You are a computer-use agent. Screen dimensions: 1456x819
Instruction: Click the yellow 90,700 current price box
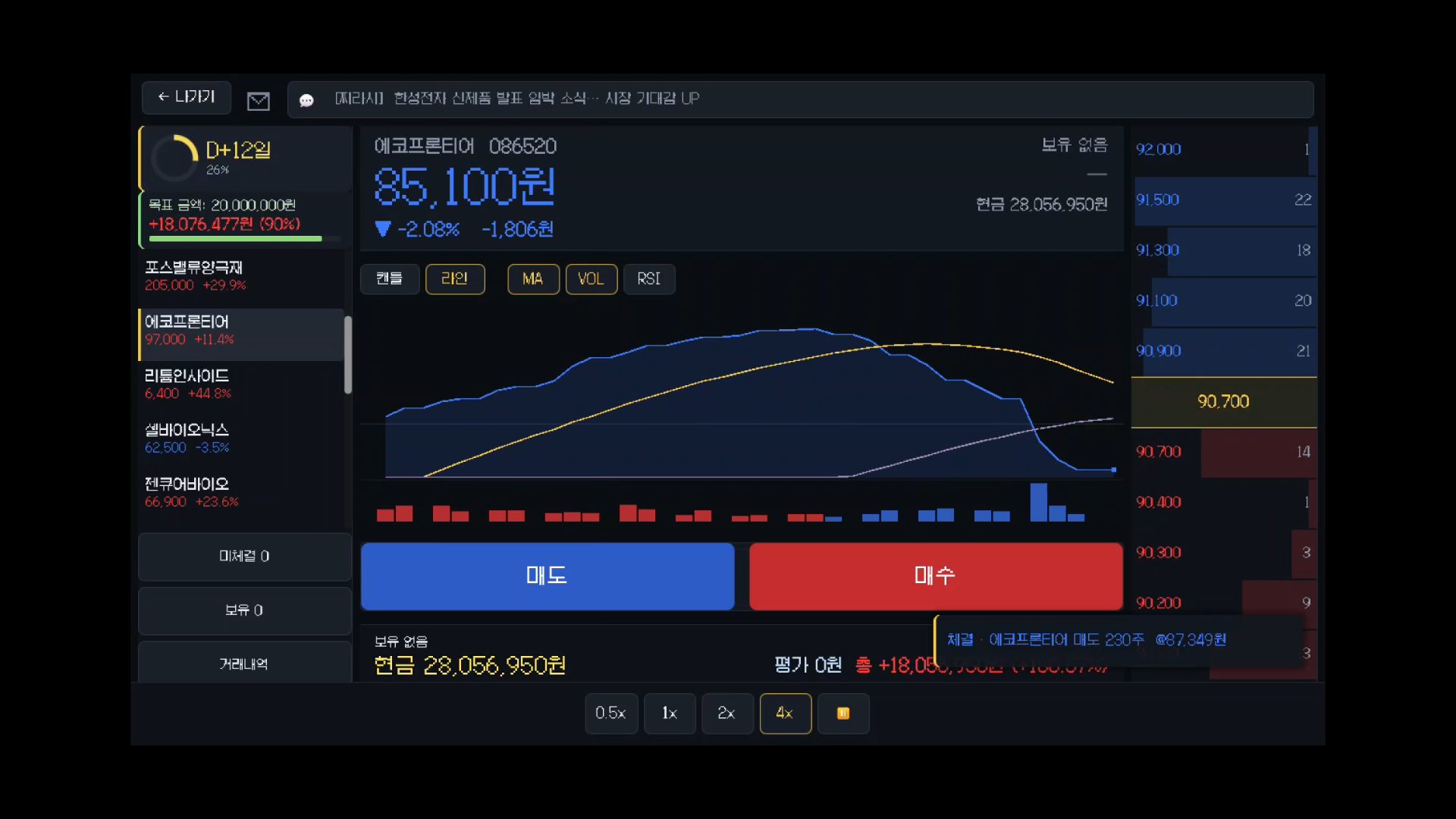click(x=1224, y=402)
